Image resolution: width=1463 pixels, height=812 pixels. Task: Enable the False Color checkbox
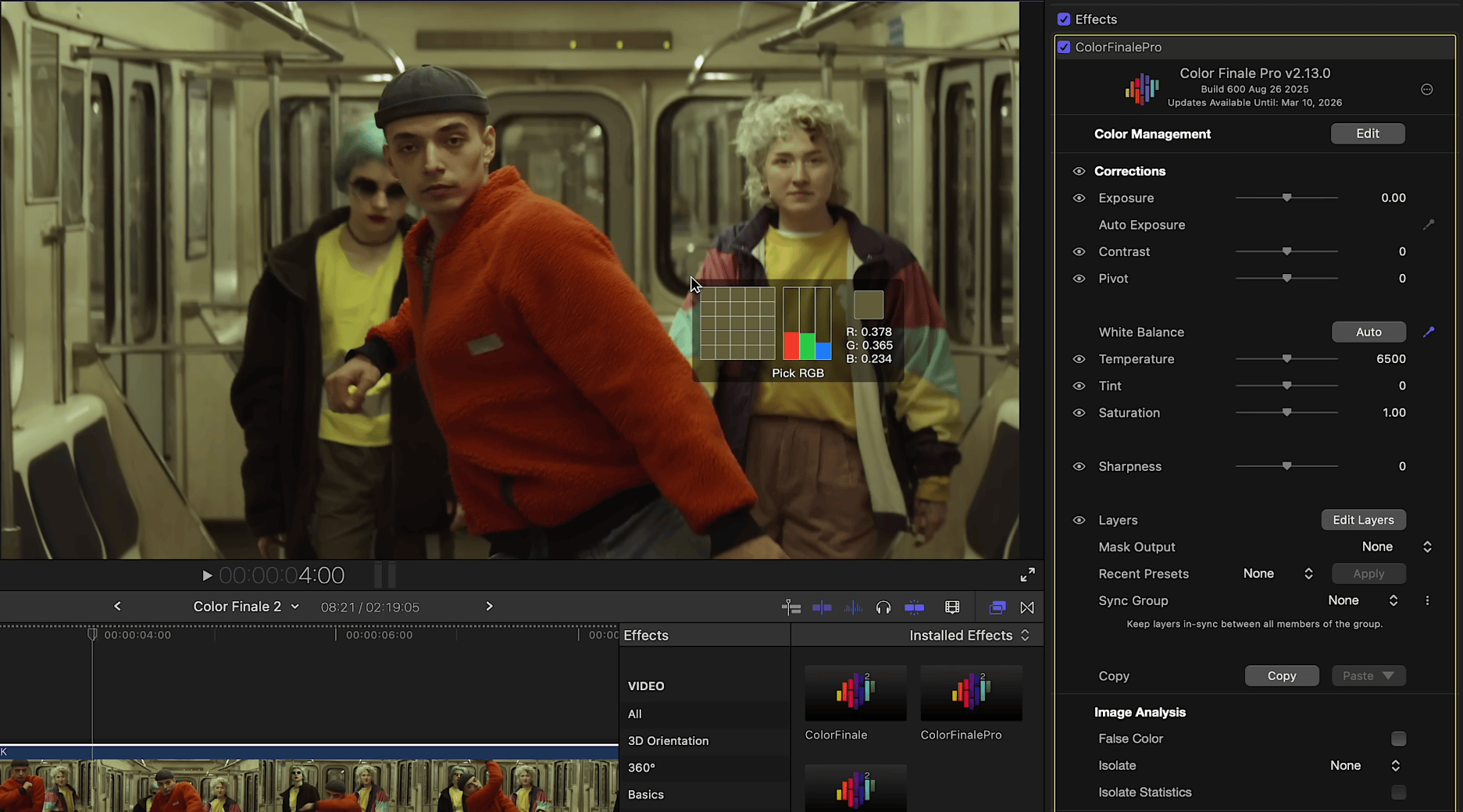[1398, 739]
